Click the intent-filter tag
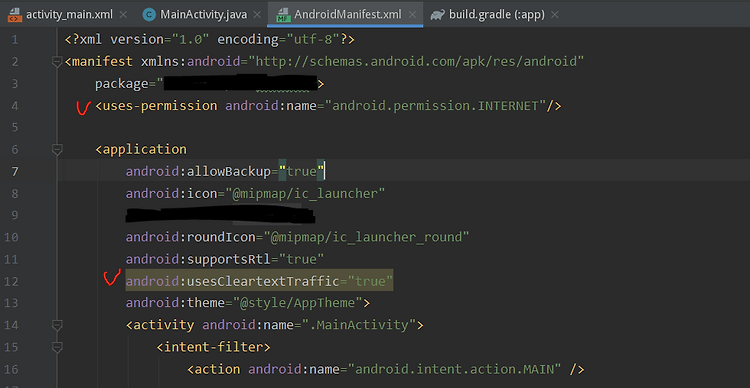Image resolution: width=750 pixels, height=388 pixels. click(213, 347)
